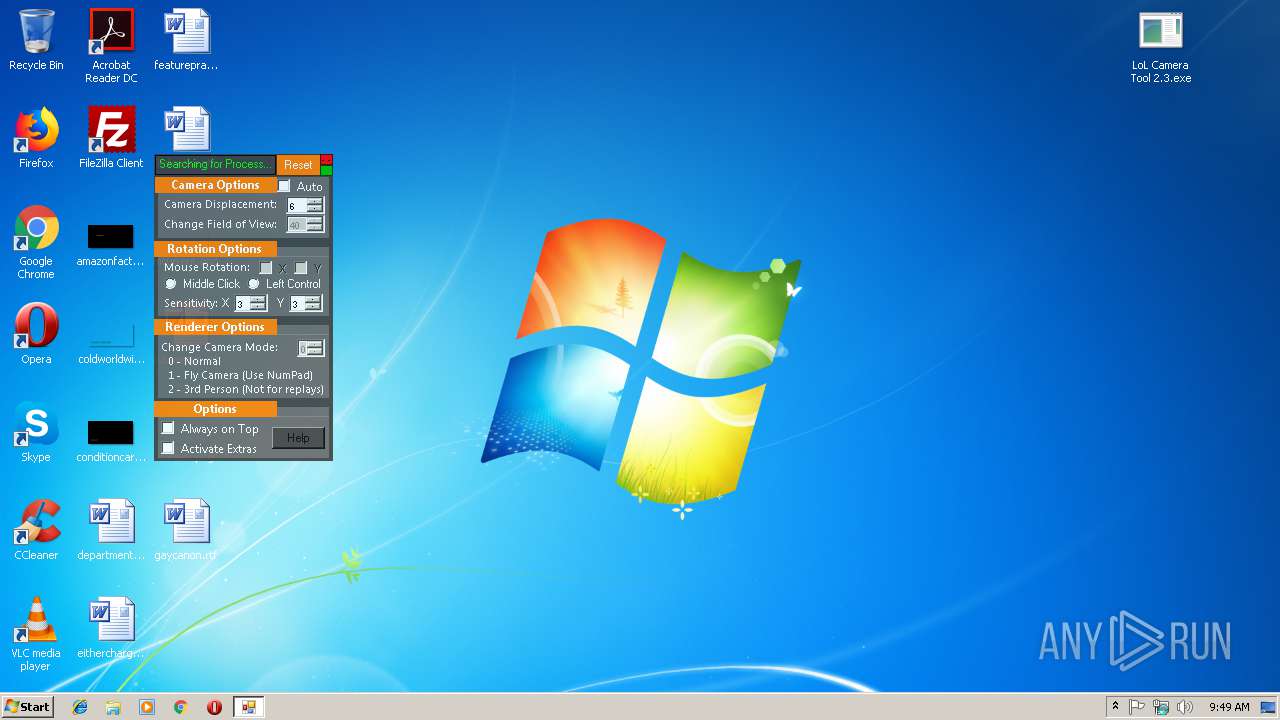Click the Sensitivity X value field
The width and height of the screenshot is (1280, 720).
[x=242, y=303]
